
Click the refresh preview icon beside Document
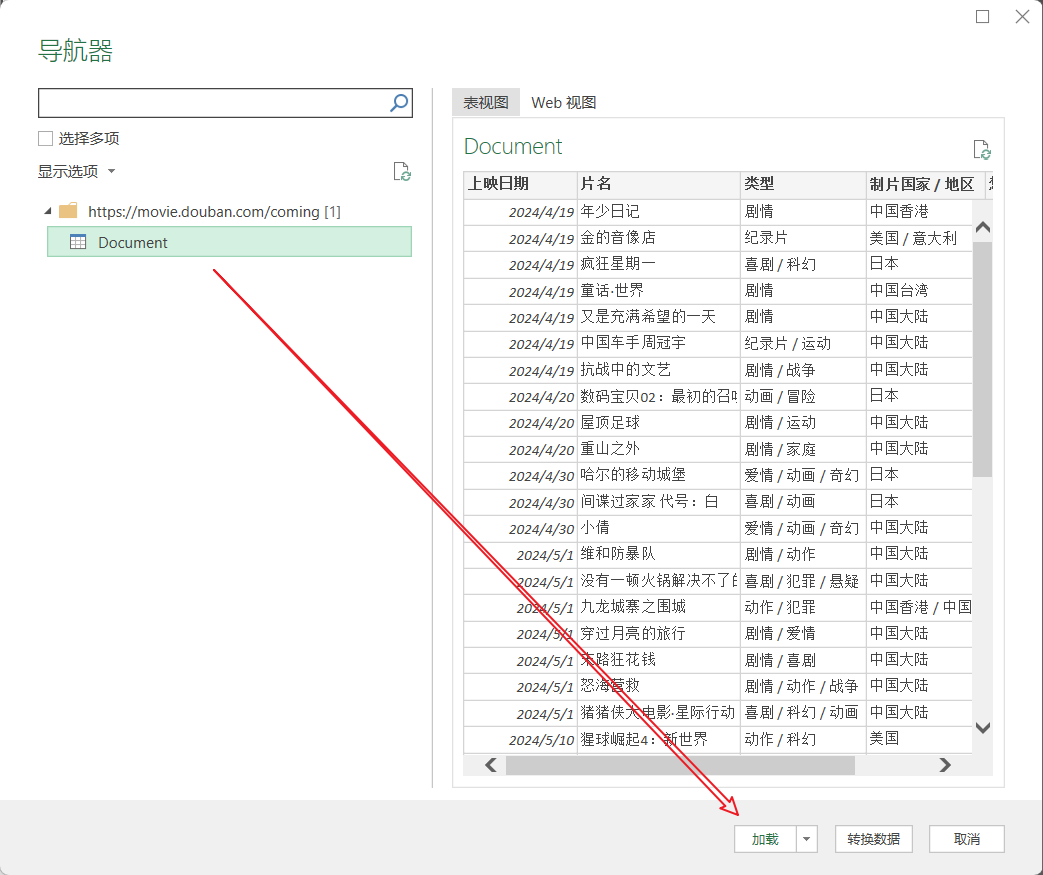(x=982, y=150)
